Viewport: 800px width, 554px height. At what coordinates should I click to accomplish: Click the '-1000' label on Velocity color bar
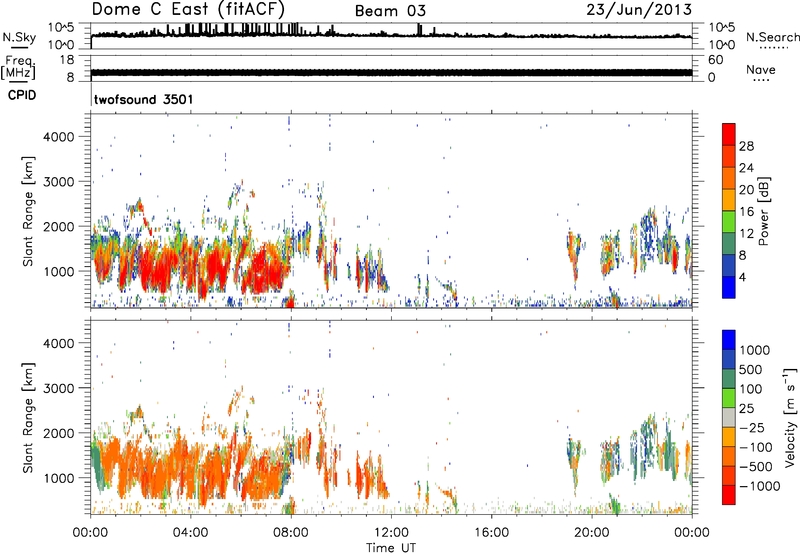760,486
